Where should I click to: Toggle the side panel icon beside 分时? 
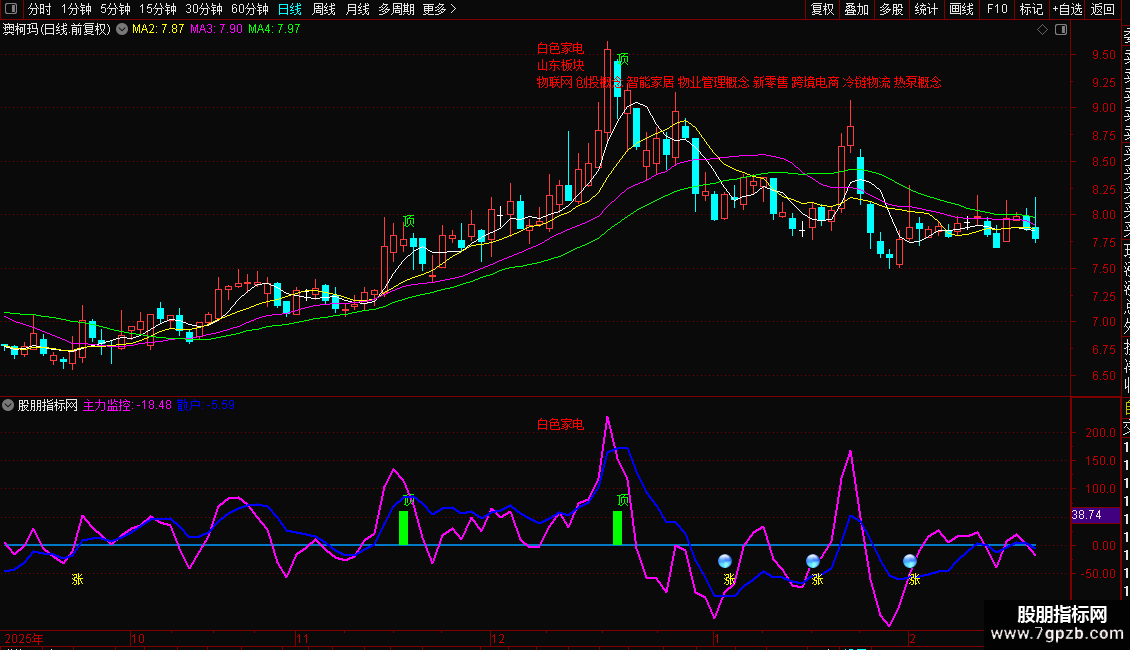pyautogui.click(x=11, y=9)
